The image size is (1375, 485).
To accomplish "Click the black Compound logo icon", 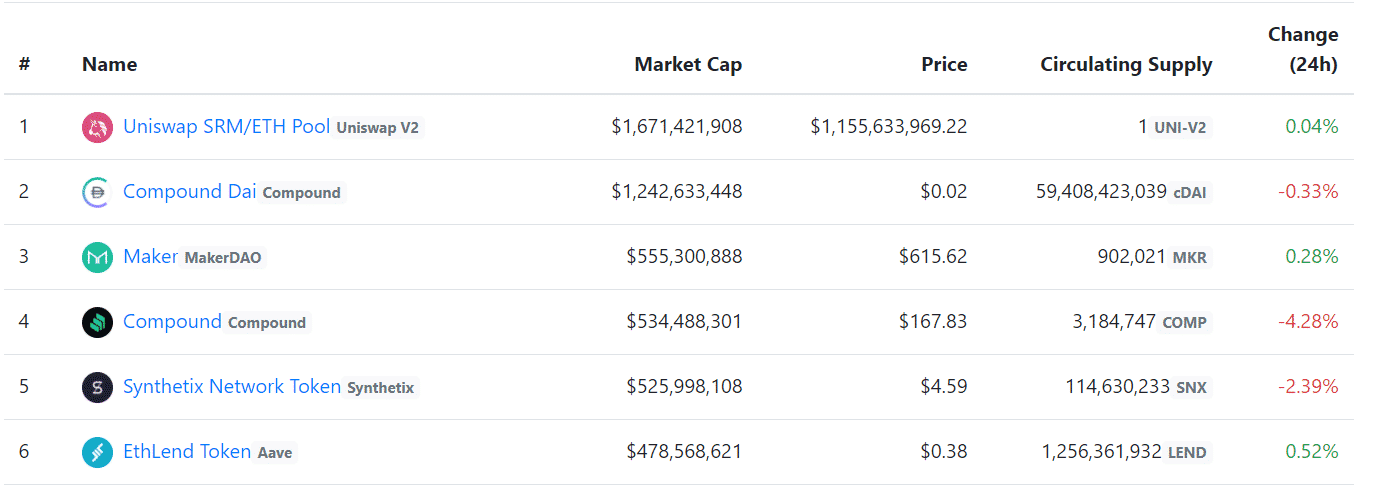I will point(97,322).
